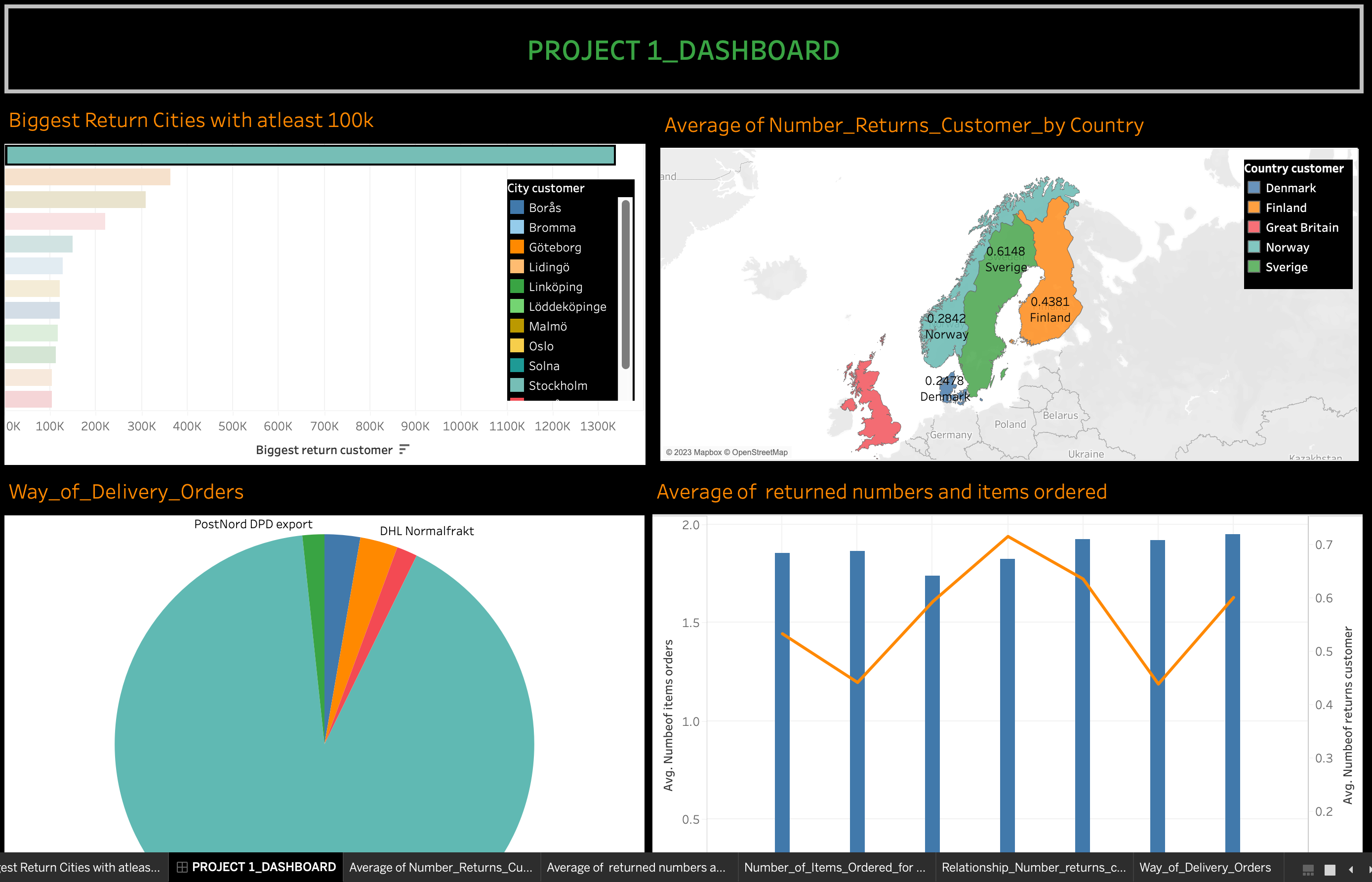This screenshot has width=1372, height=882.
Task: Click the sort icon beside Biggest return customer
Action: click(404, 450)
